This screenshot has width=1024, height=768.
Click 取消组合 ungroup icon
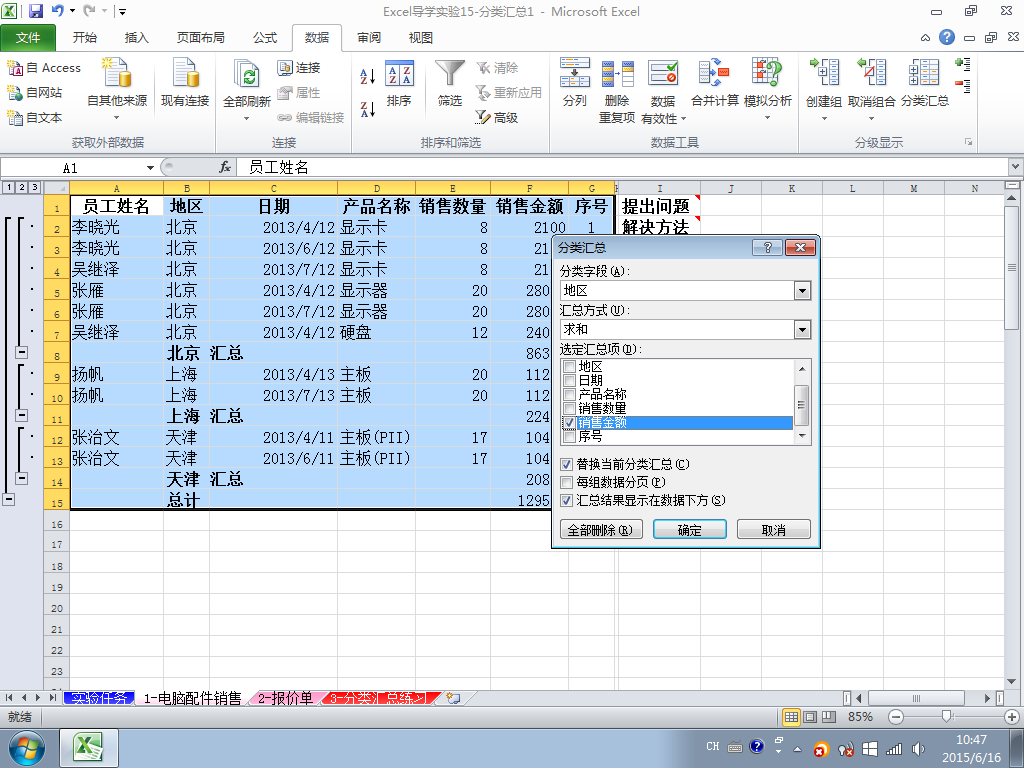click(872, 72)
